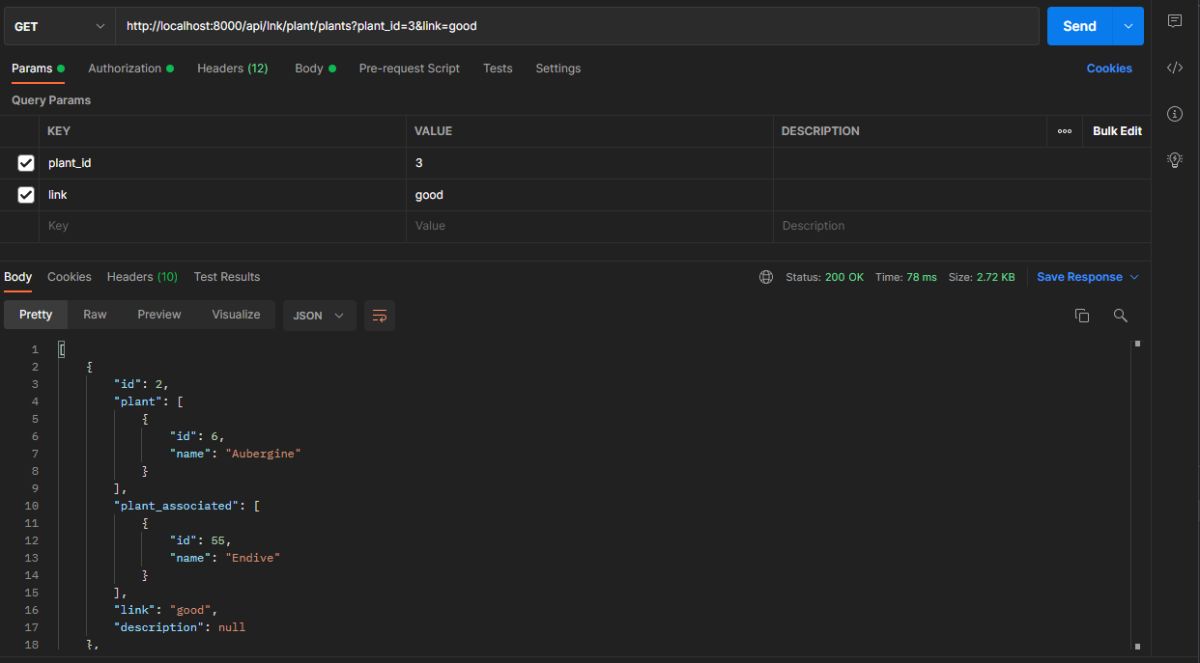The width and height of the screenshot is (1200, 663).
Task: Open the Test Results tab
Action: [x=227, y=277]
